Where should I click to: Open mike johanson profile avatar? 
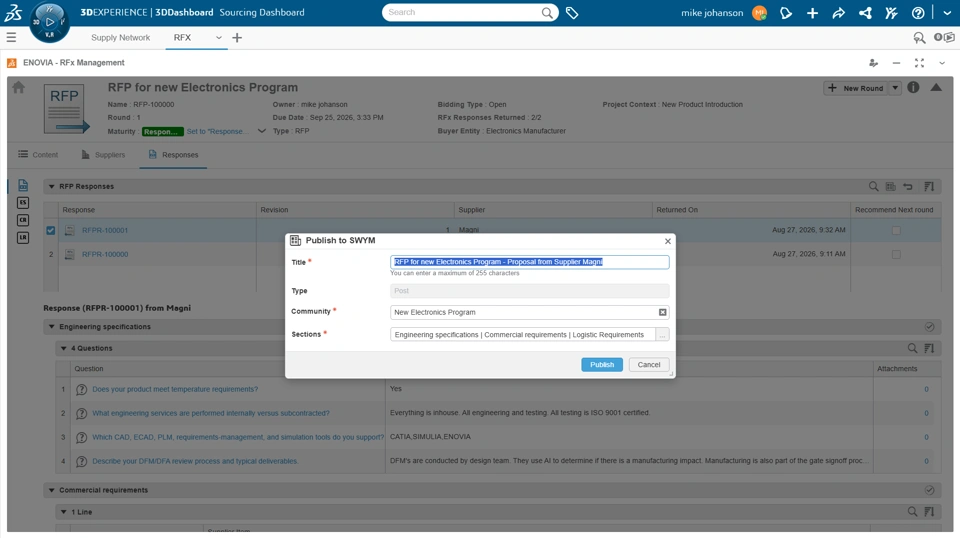759,13
